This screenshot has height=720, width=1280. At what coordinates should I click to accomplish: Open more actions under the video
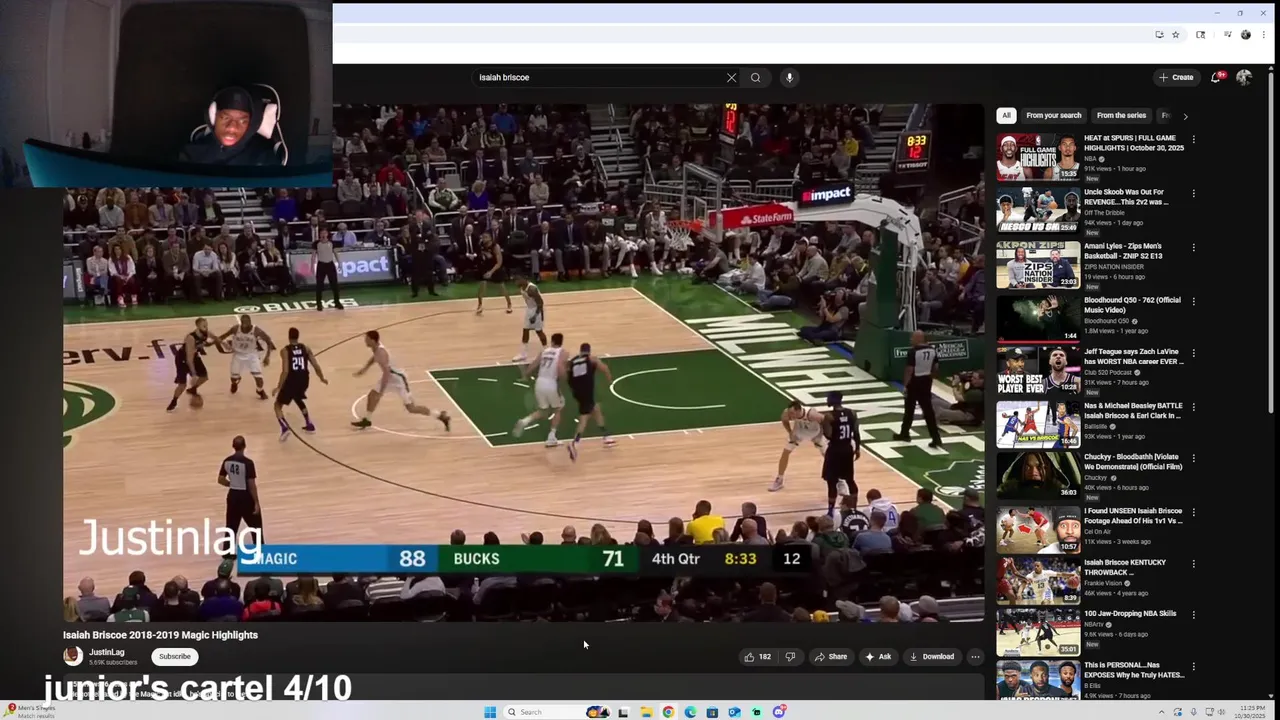(x=975, y=657)
